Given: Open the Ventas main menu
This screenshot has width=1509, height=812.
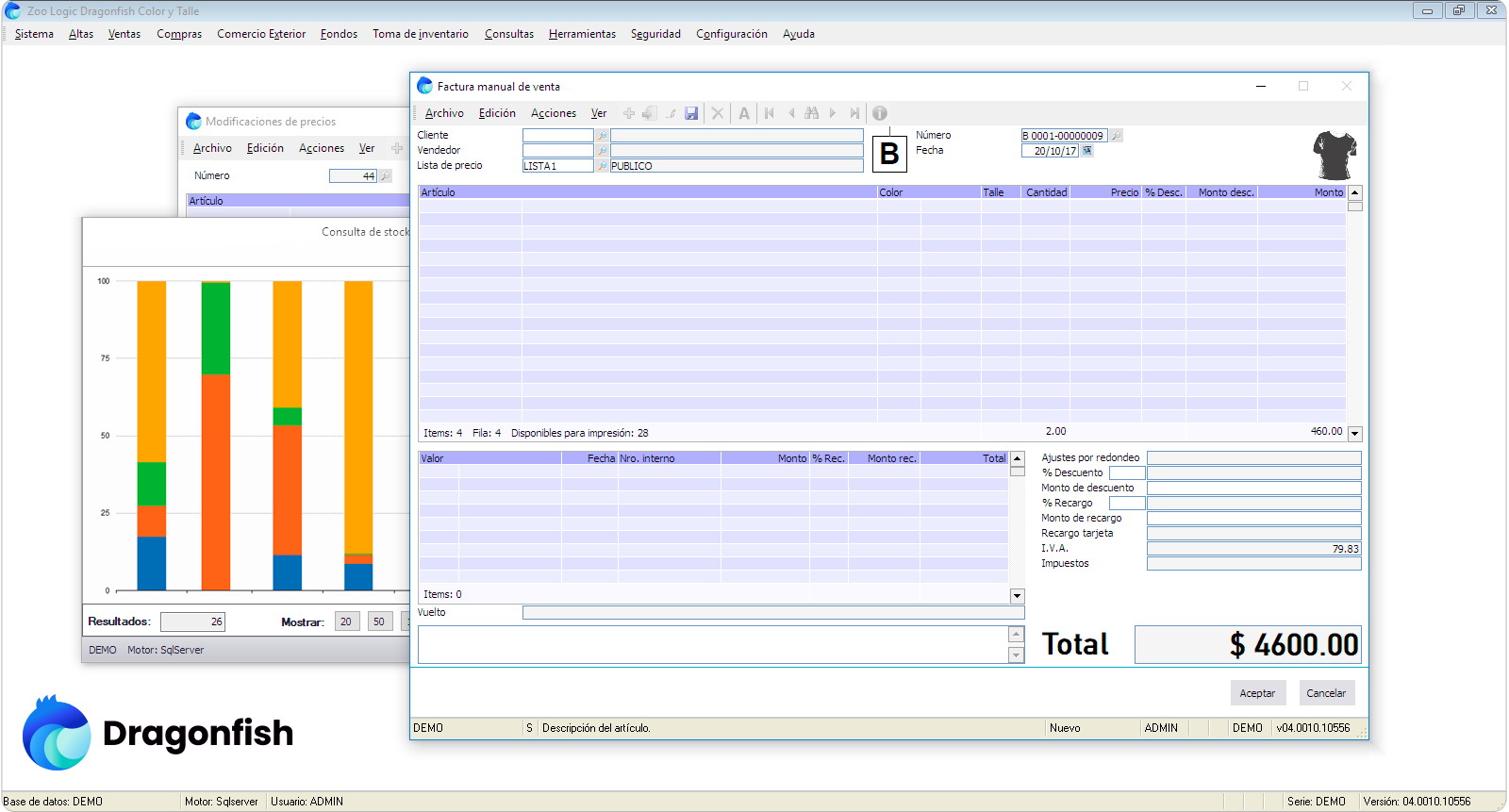Looking at the screenshot, I should click(x=124, y=34).
